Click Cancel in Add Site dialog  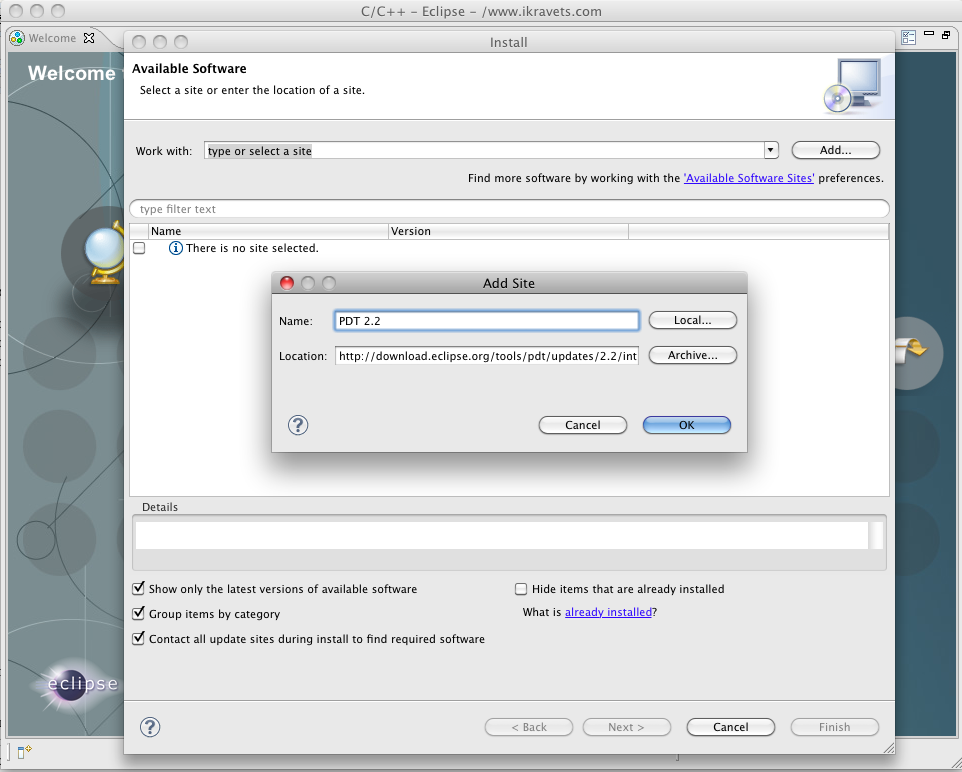(583, 425)
